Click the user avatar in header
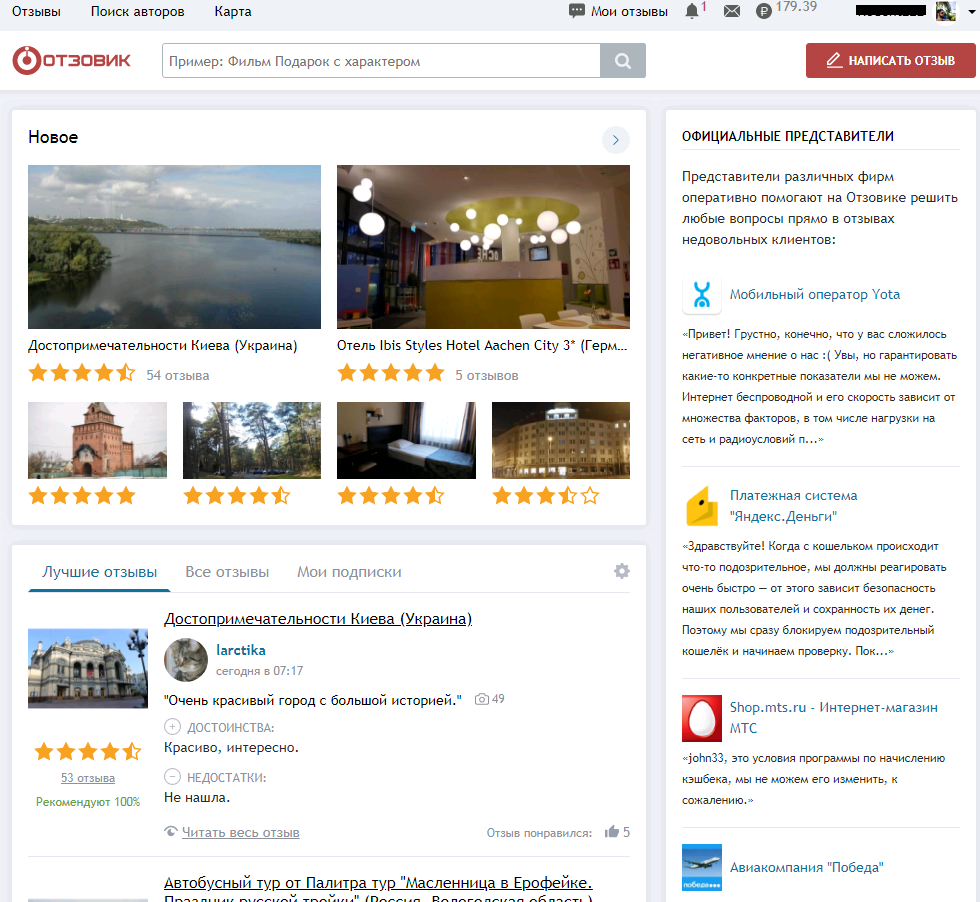The image size is (980, 902). tap(946, 11)
